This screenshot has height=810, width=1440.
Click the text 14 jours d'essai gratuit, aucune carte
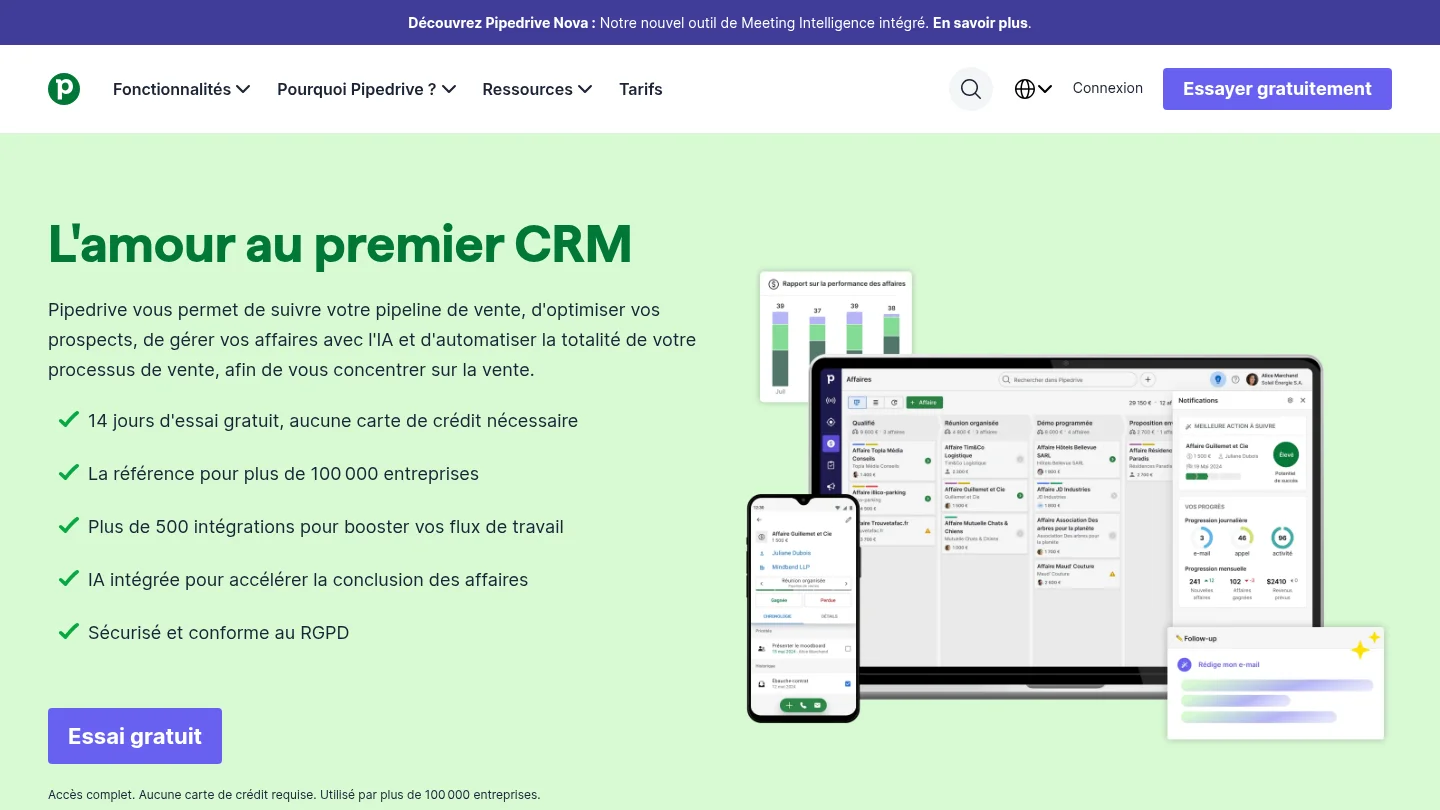(x=333, y=421)
